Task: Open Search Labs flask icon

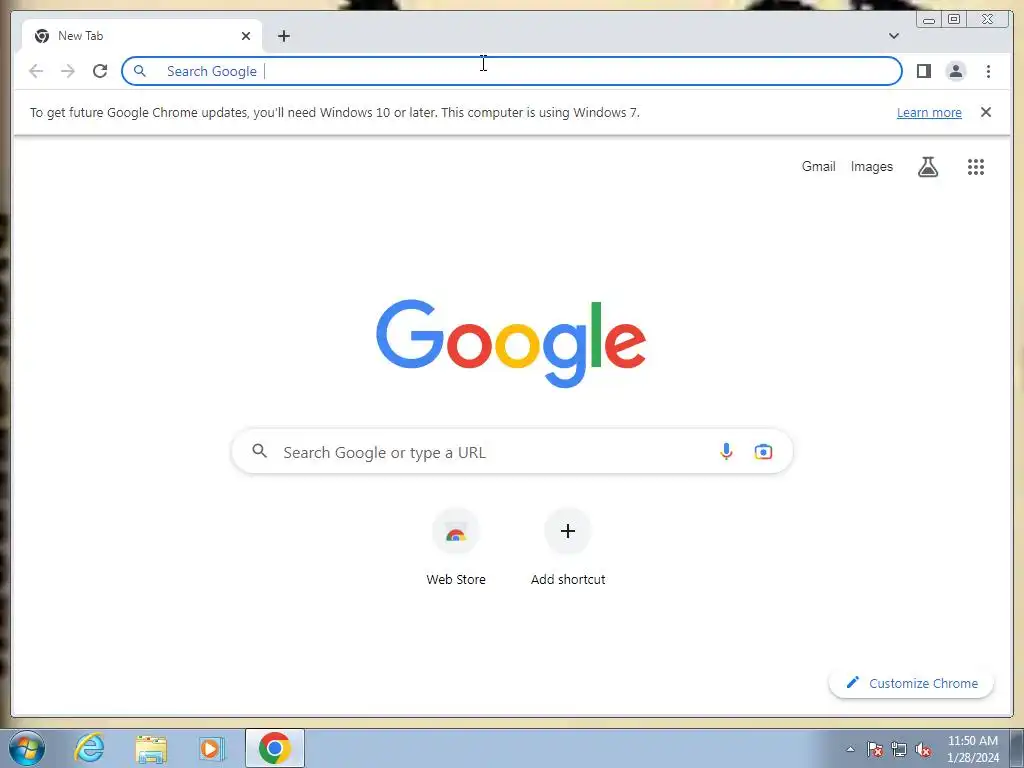Action: [927, 167]
